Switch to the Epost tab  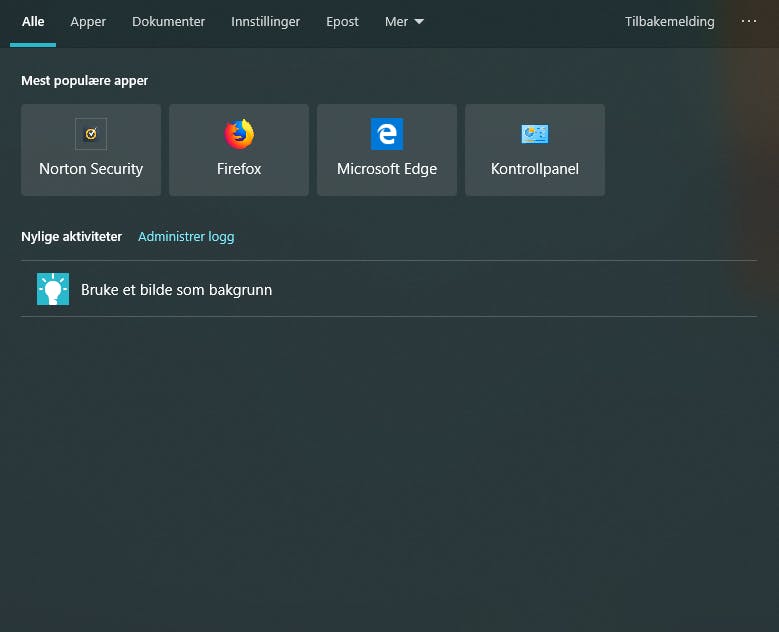[342, 22]
